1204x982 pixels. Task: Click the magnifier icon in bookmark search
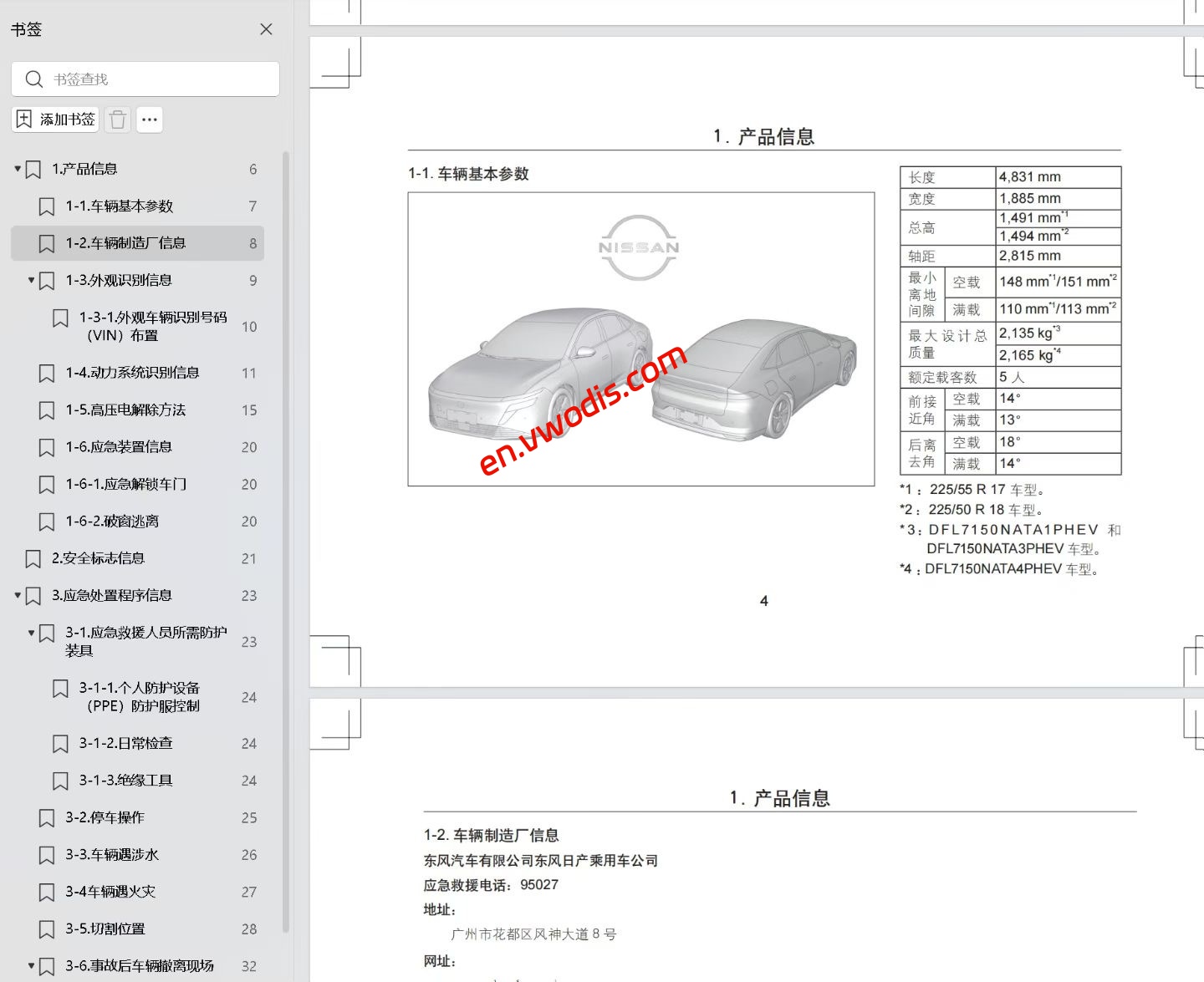34,79
